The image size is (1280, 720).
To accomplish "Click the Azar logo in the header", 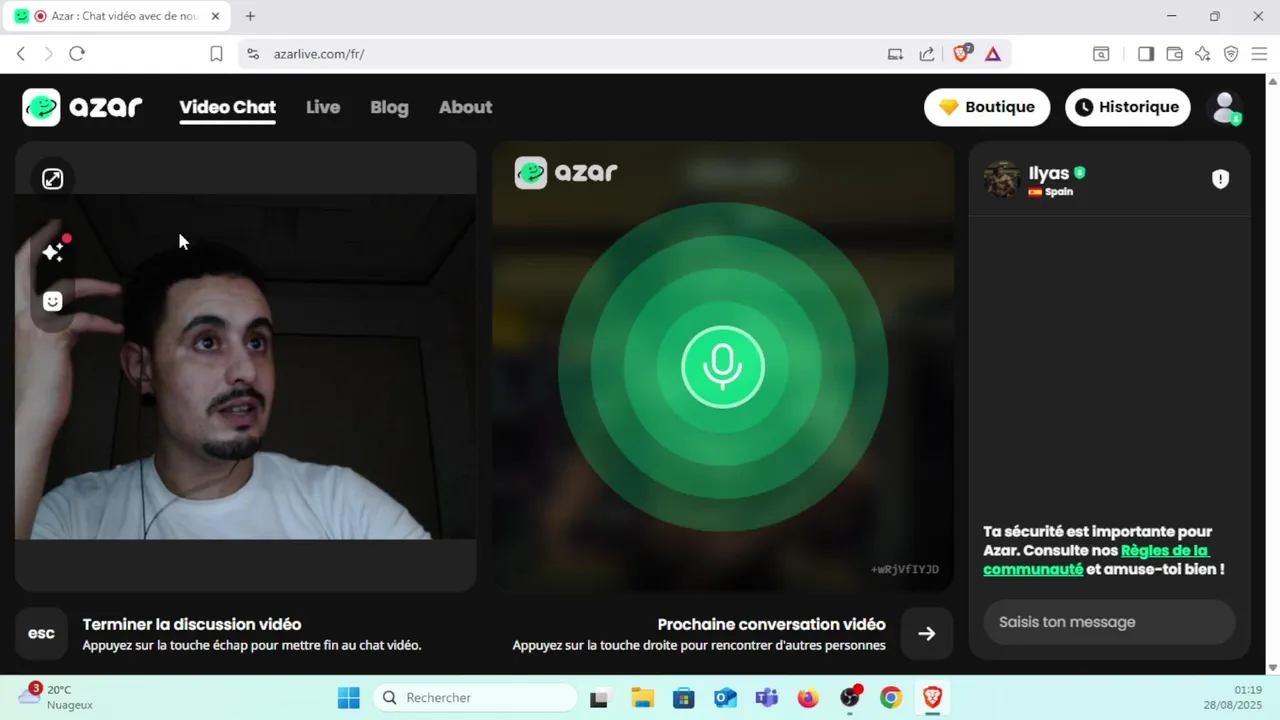I will (82, 107).
